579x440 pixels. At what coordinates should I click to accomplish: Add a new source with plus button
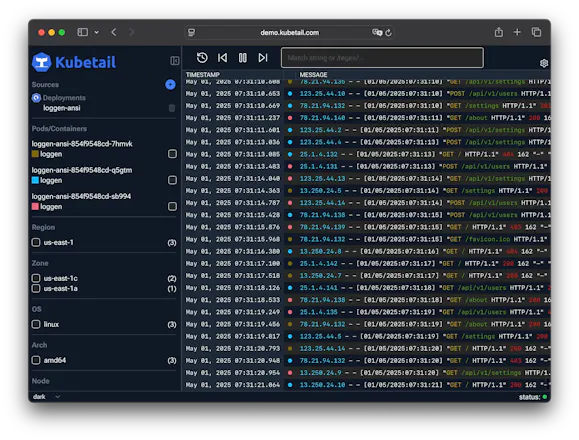click(x=170, y=85)
